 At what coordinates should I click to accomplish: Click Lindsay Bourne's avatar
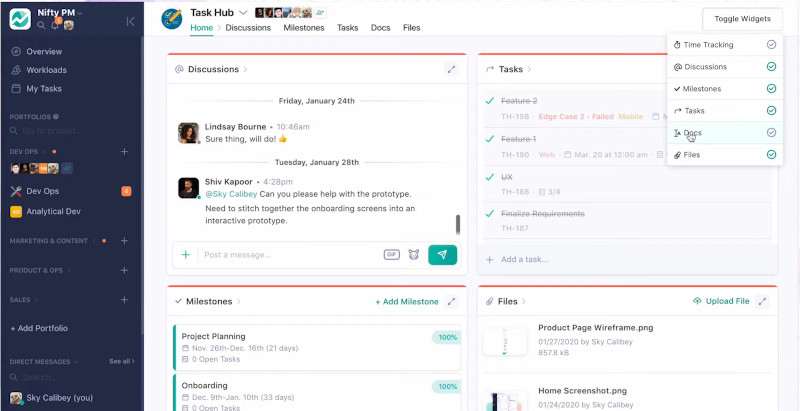coord(188,133)
